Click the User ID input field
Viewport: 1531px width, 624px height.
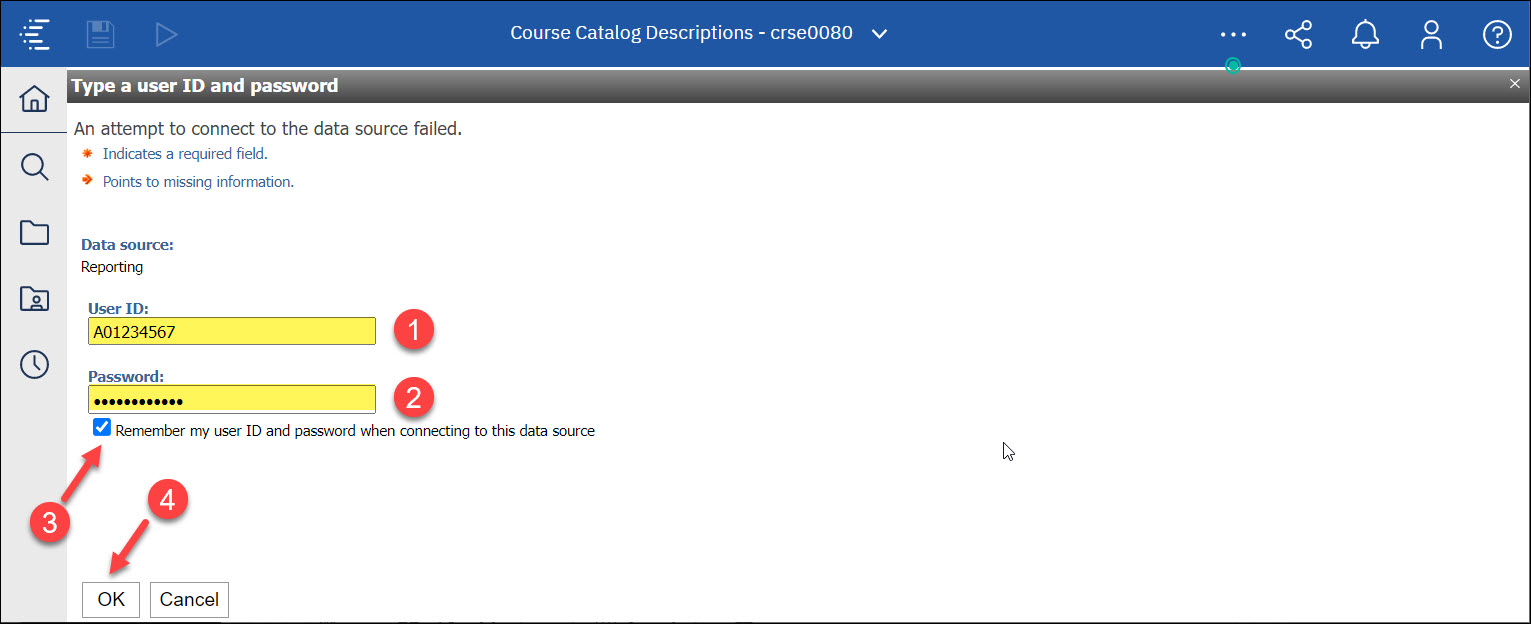click(232, 331)
